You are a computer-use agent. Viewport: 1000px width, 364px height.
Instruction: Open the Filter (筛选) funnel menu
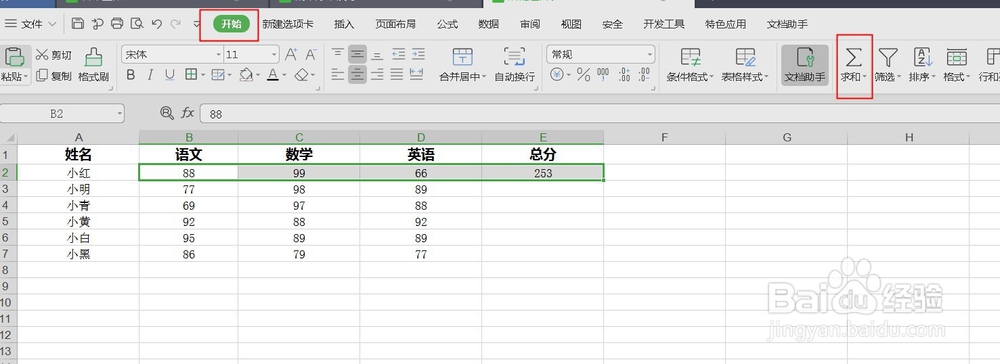888,66
